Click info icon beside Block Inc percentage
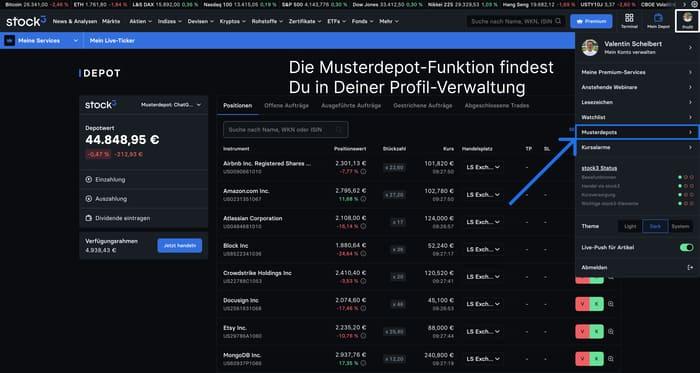Image resolution: width=700 pixels, height=373 pixels. tap(363, 253)
